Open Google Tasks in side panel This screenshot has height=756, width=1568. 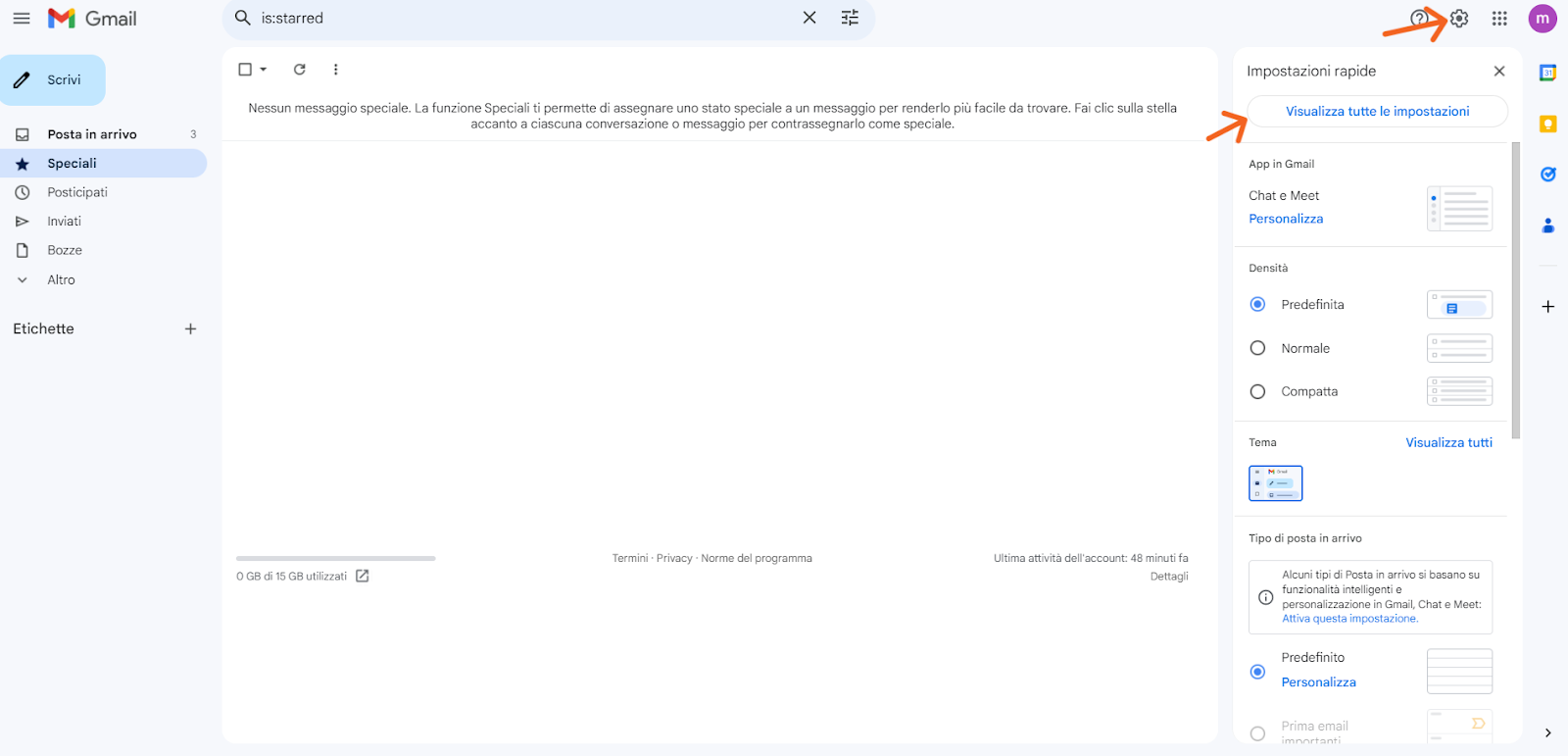pyautogui.click(x=1548, y=175)
